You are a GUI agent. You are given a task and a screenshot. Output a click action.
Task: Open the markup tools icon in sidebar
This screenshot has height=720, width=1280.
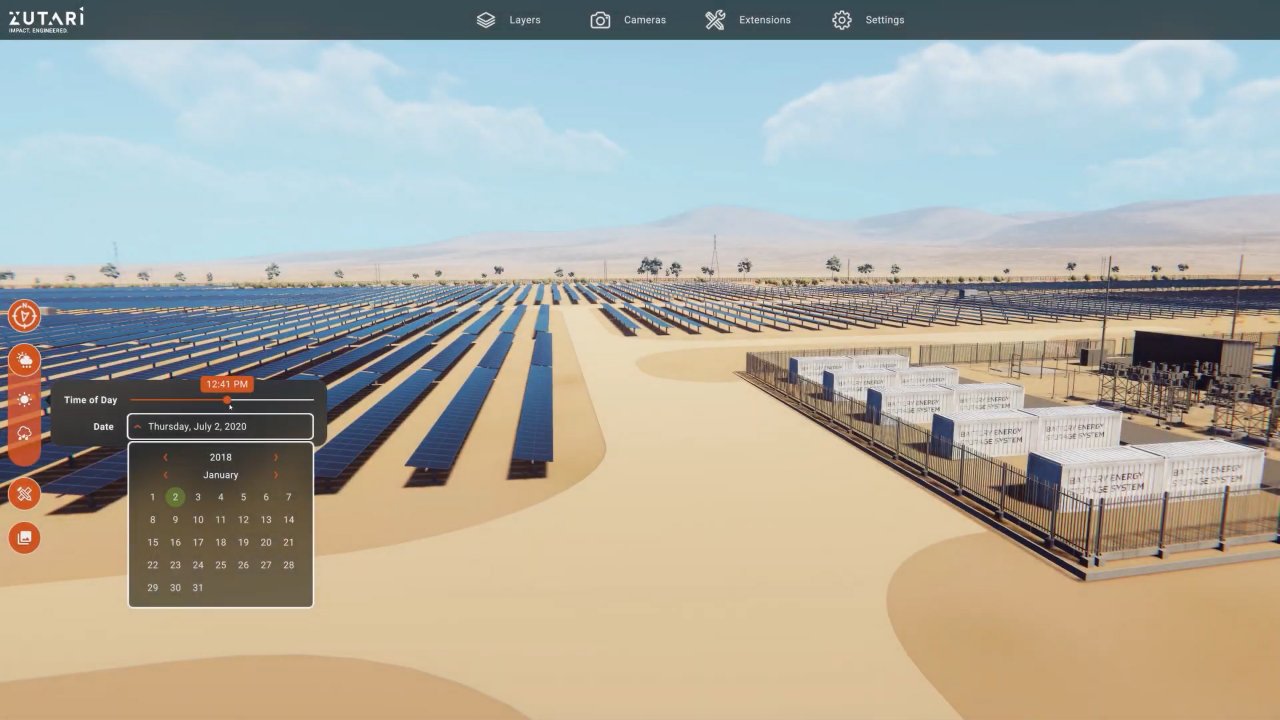pyautogui.click(x=24, y=494)
